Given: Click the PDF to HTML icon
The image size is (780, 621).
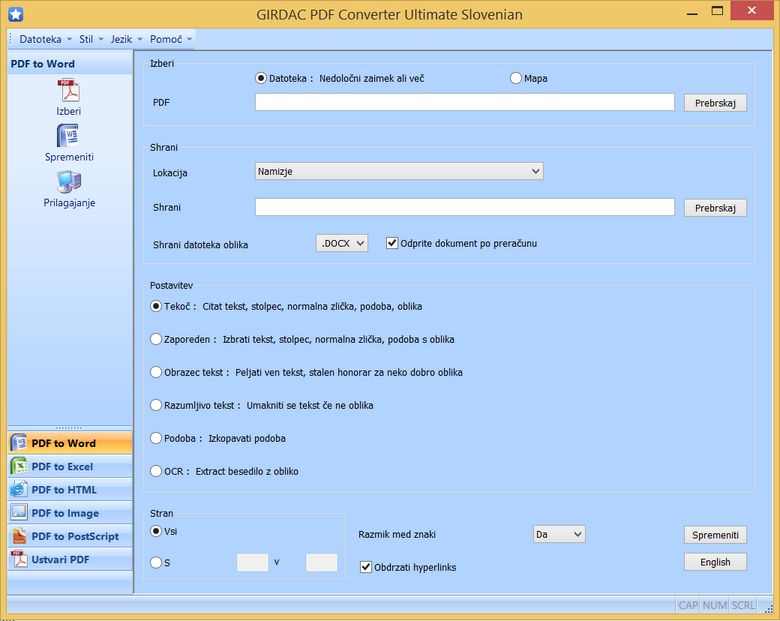Looking at the screenshot, I should 19,490.
